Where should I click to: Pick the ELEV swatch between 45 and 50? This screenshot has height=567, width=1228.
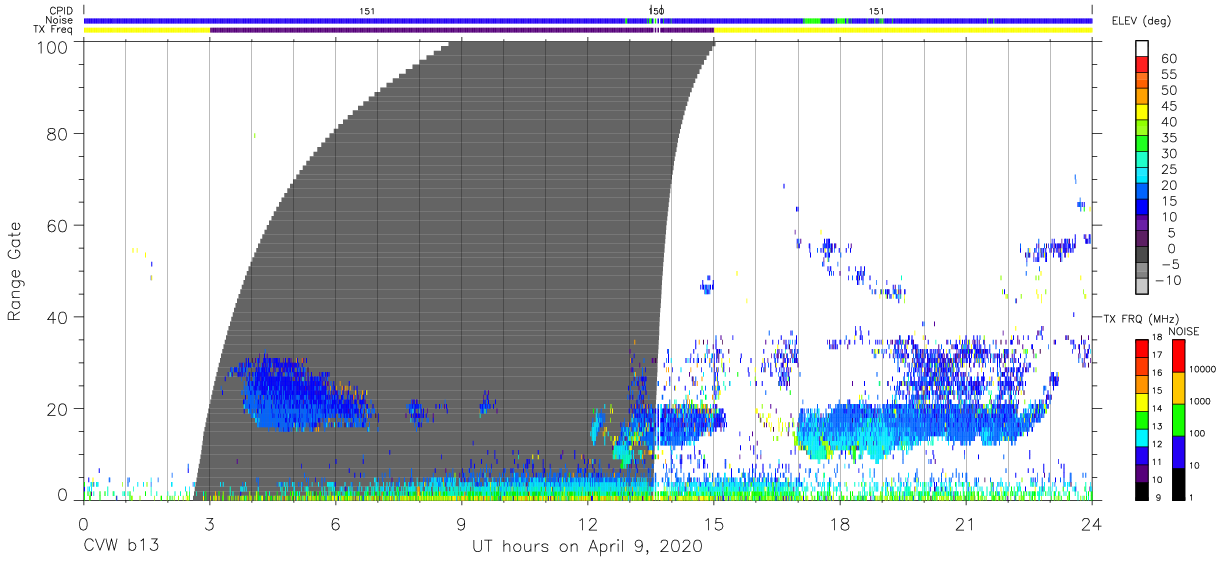1142,98
